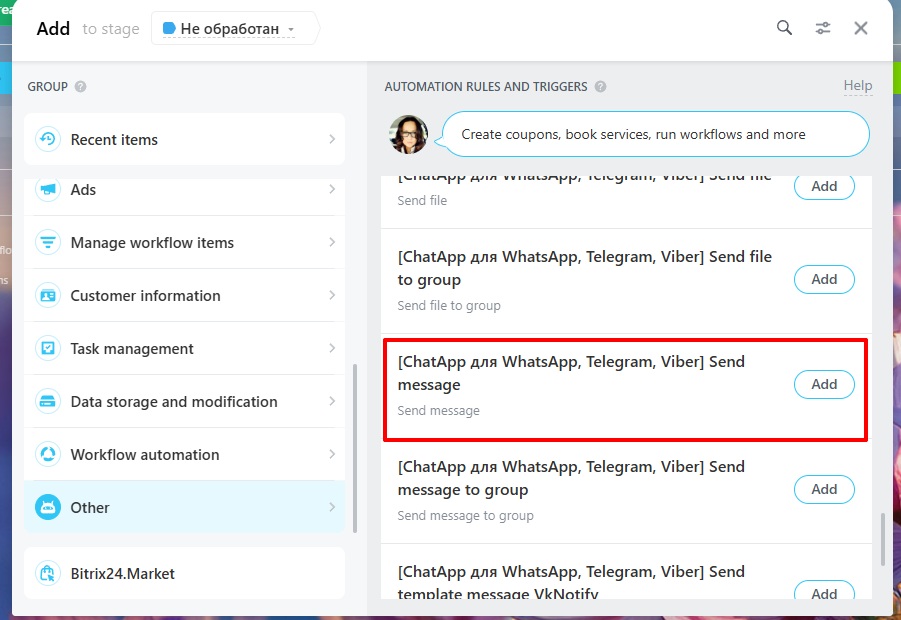Open the stage dropdown Не обработан

click(236, 29)
